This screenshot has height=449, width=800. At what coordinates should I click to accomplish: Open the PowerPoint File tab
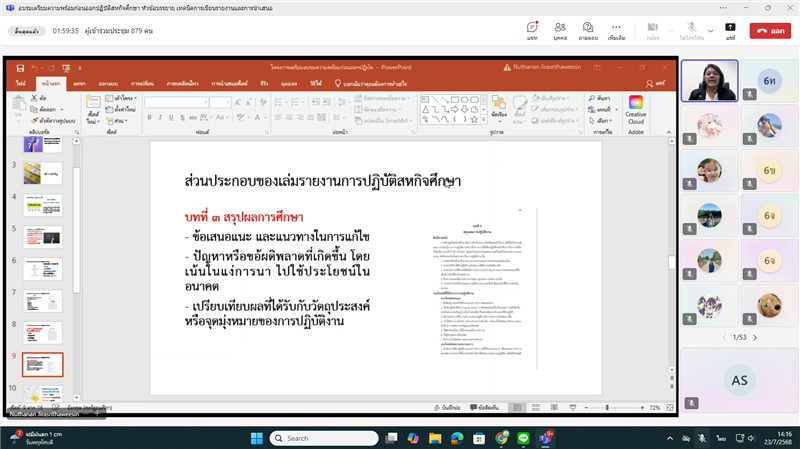(21, 83)
